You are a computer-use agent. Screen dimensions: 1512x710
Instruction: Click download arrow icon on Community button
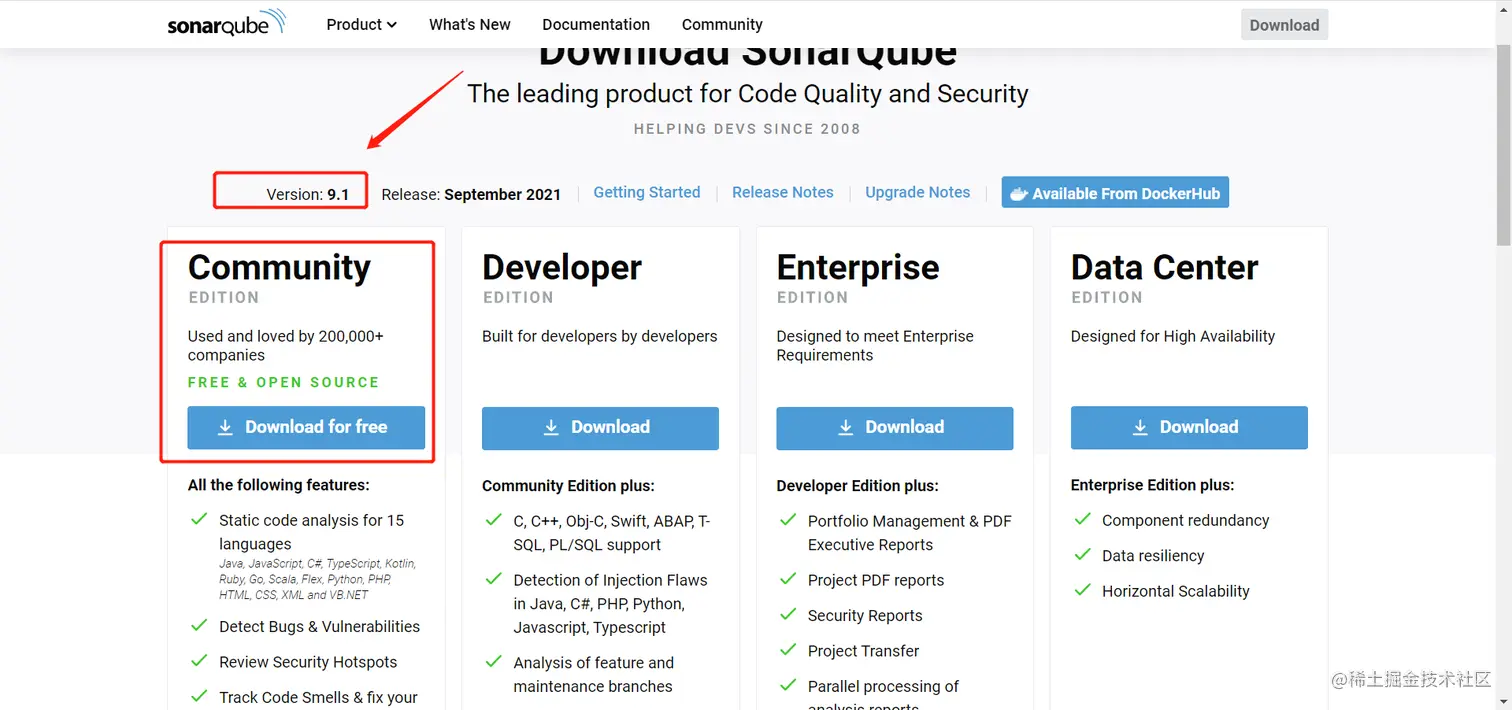coord(226,427)
